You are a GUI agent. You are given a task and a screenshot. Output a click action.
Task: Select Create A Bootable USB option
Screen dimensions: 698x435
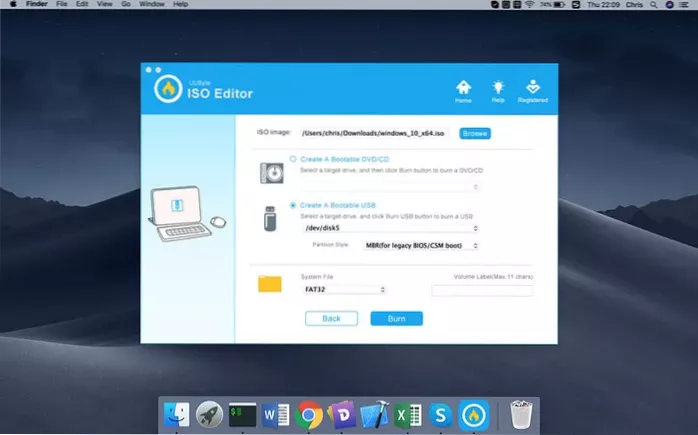(x=293, y=205)
